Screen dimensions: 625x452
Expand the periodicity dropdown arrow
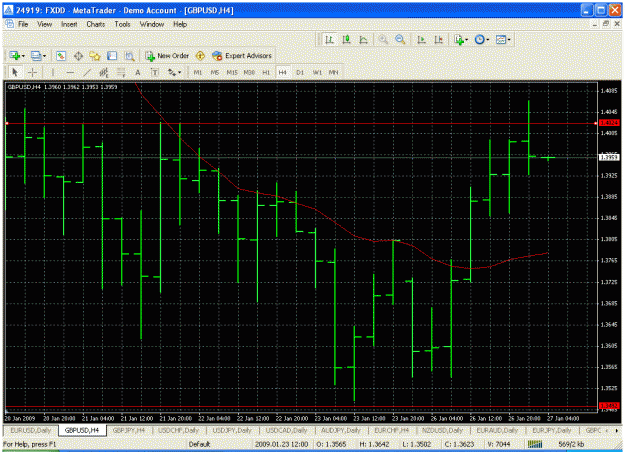click(487, 39)
